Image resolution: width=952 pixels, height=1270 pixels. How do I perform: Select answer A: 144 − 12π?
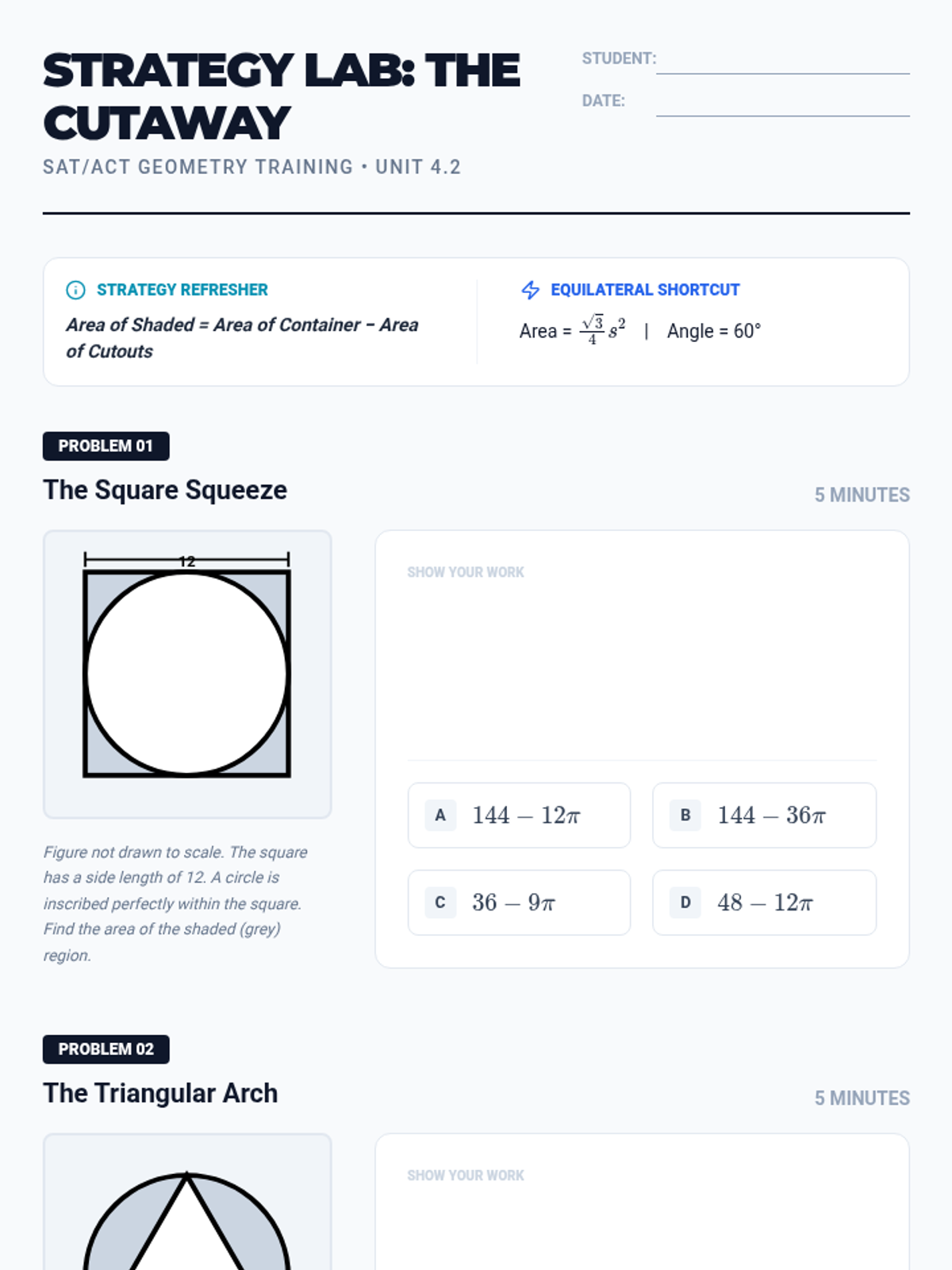(x=519, y=815)
